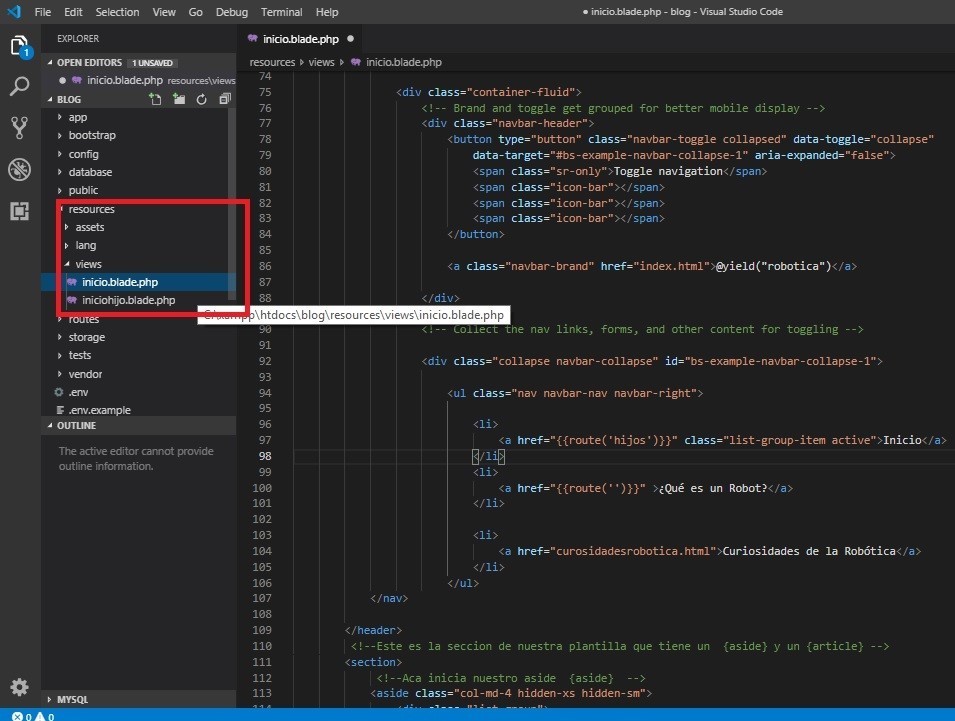Click views in the breadcrumb bar
This screenshot has height=721, width=955.
320,62
